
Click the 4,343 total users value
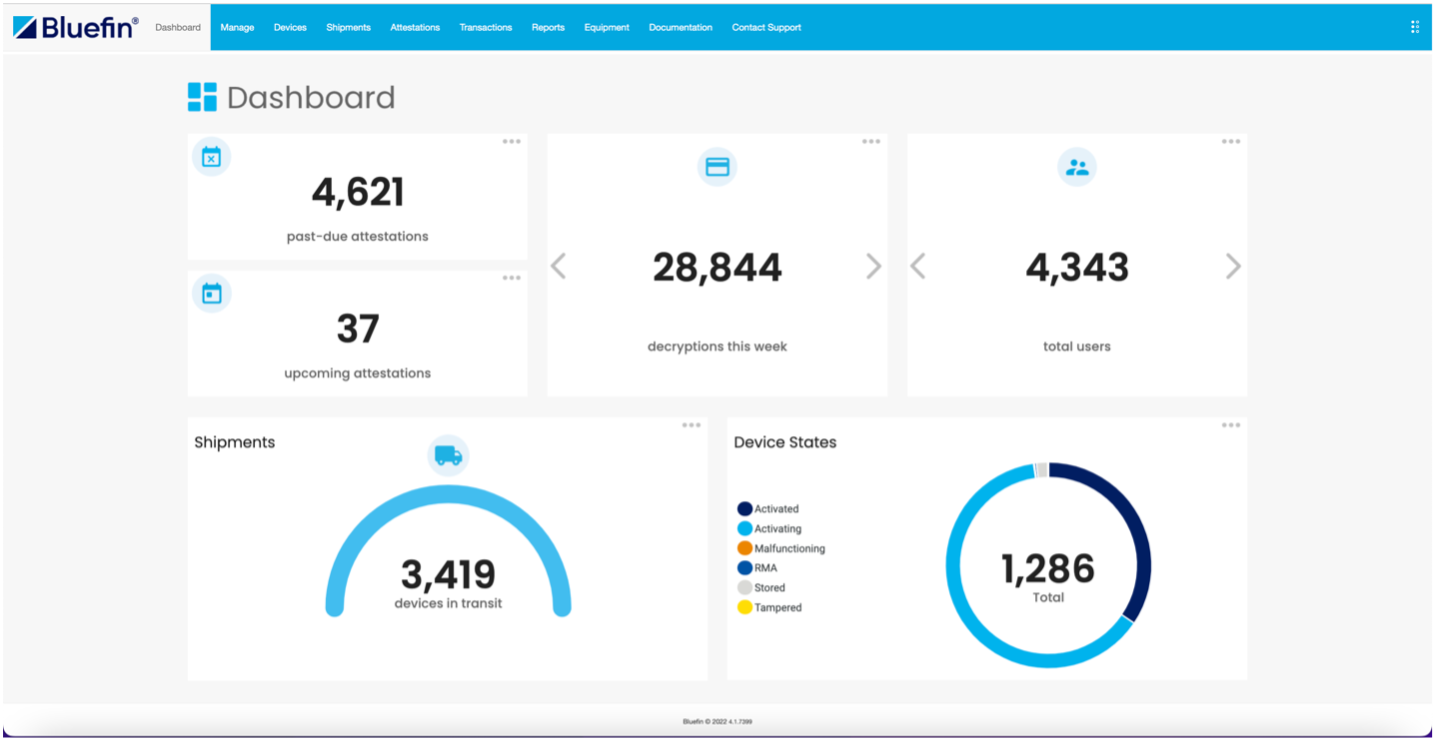[1077, 267]
